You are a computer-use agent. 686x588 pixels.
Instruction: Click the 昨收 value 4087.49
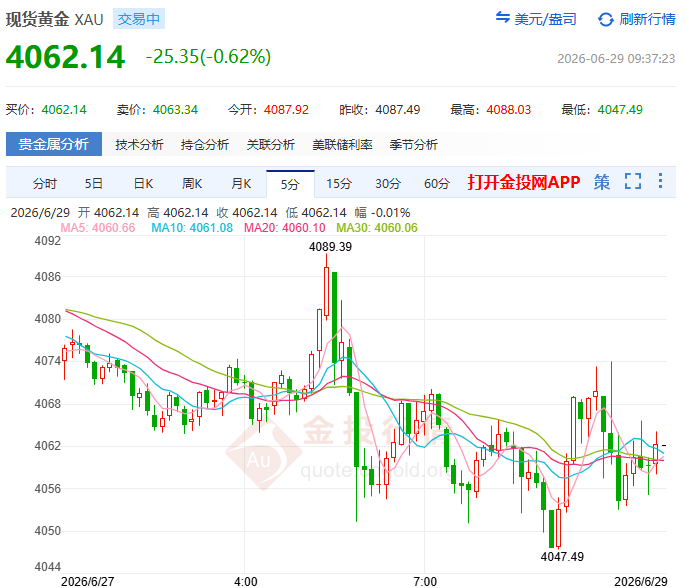click(x=398, y=109)
